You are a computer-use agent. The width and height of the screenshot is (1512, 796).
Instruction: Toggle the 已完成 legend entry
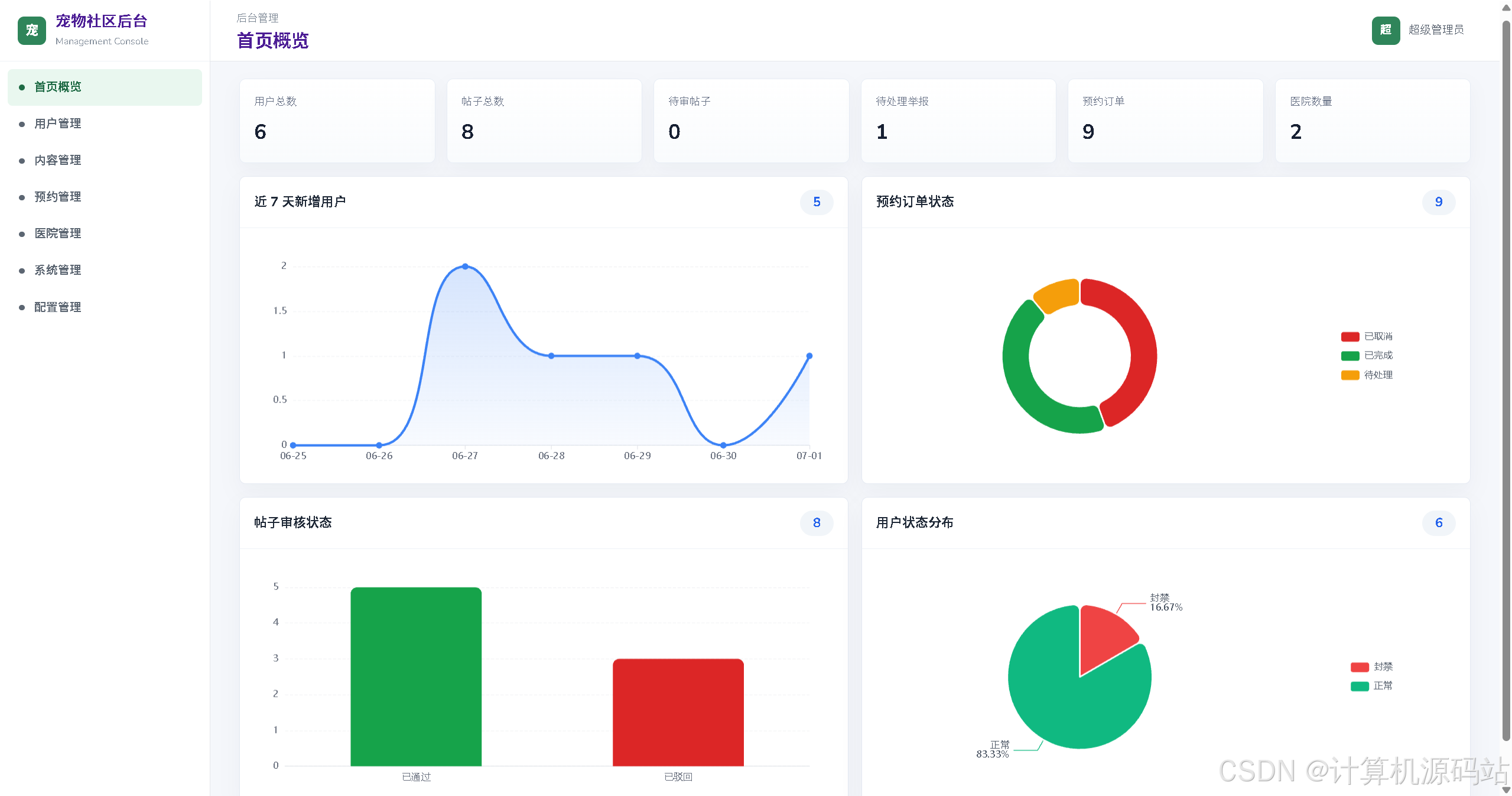[1367, 355]
